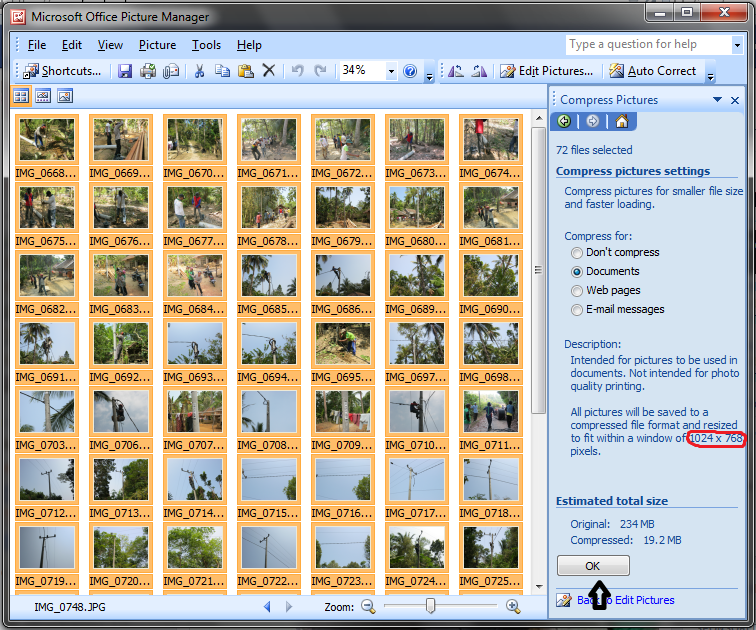Screen dimensions: 756x630
Task: Click the Edit Pictures toolbar button
Action: point(547,71)
